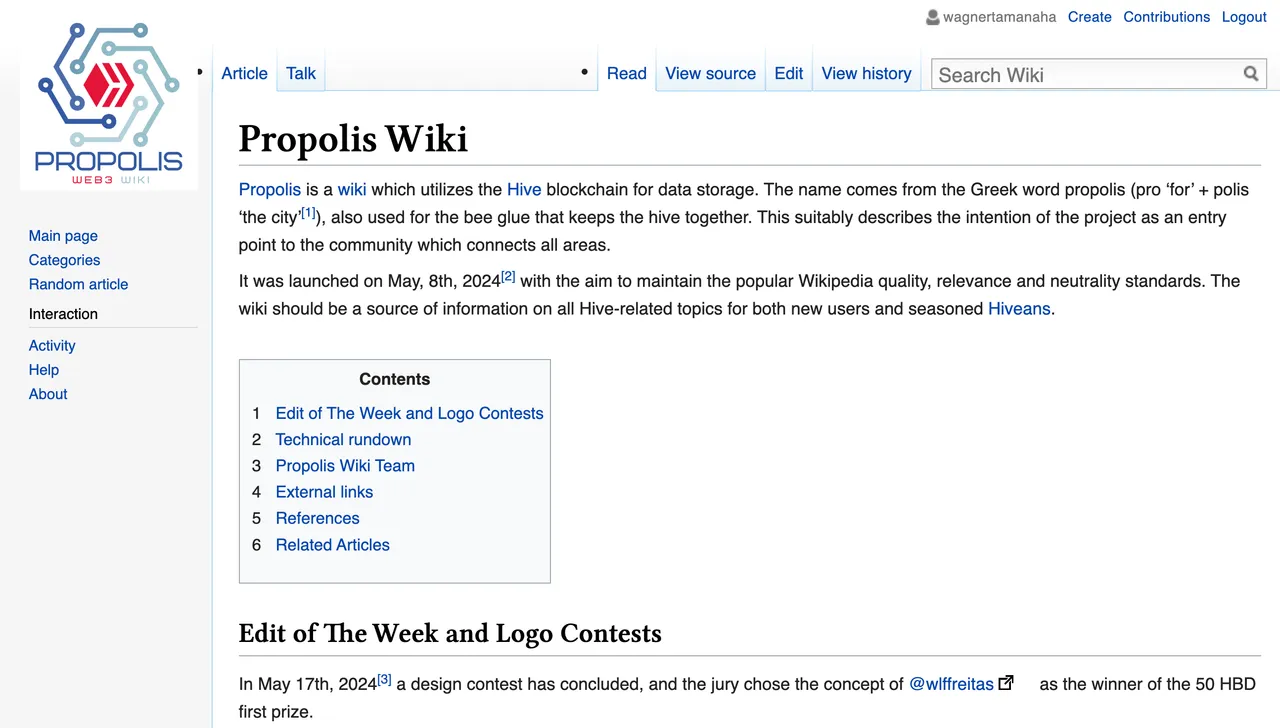Jump to Related Articles section
This screenshot has height=728, width=1280.
pyautogui.click(x=333, y=545)
